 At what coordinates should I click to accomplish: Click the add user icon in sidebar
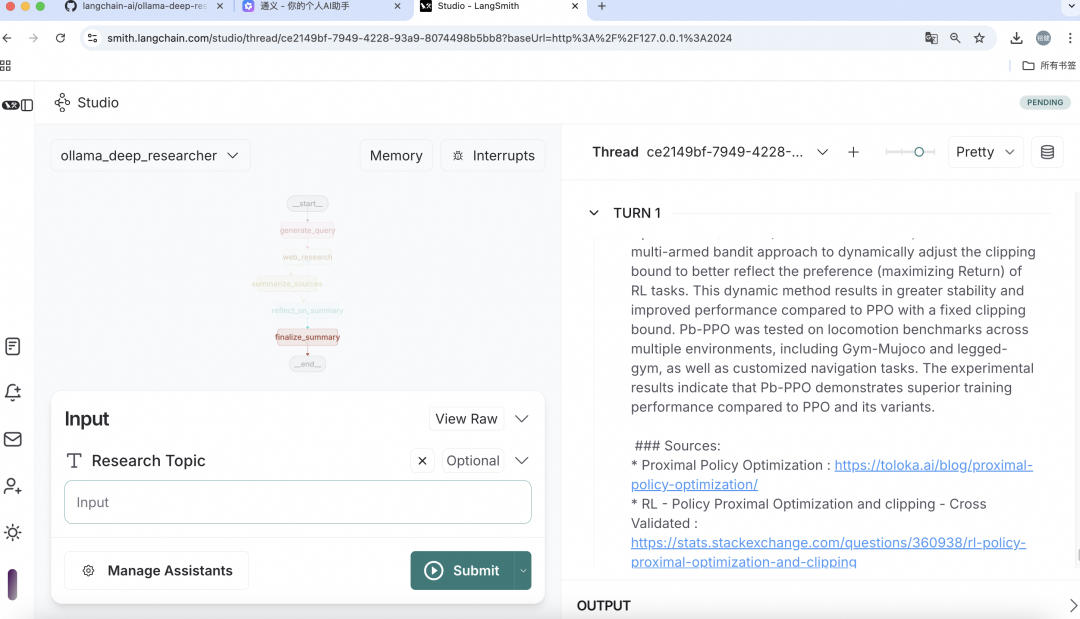tap(12, 486)
